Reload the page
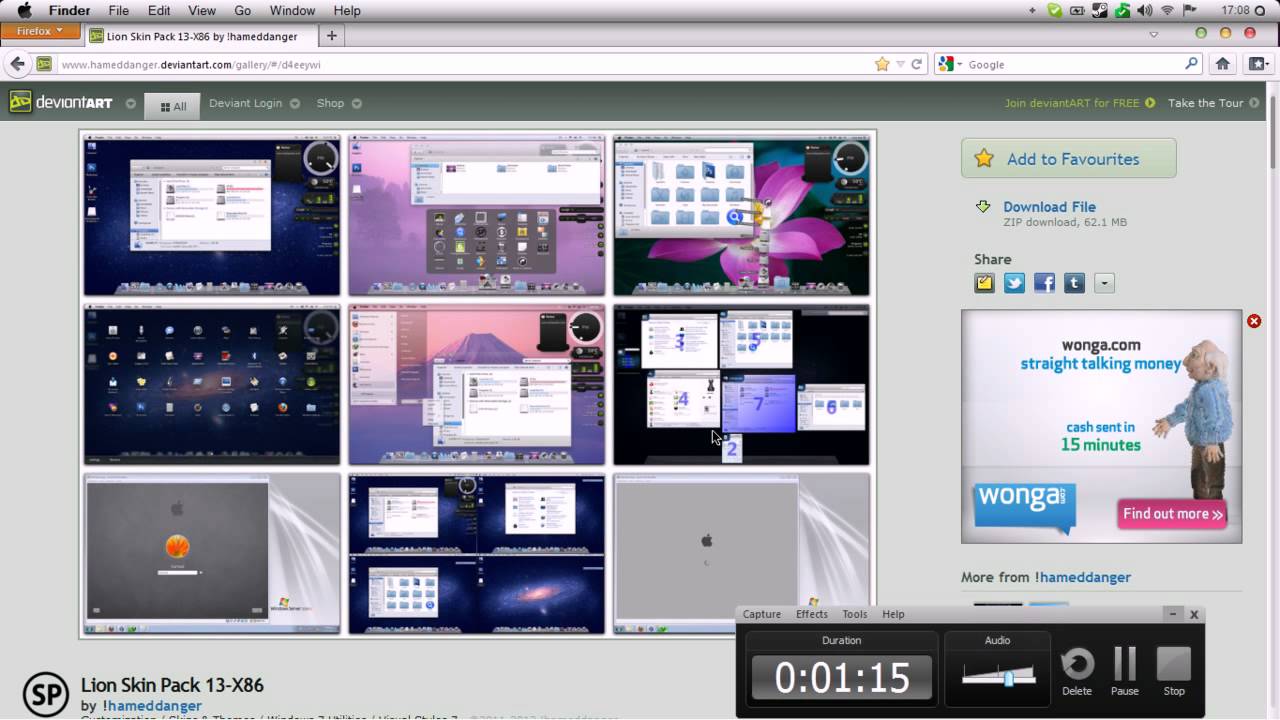The width and height of the screenshot is (1280, 720). point(916,64)
